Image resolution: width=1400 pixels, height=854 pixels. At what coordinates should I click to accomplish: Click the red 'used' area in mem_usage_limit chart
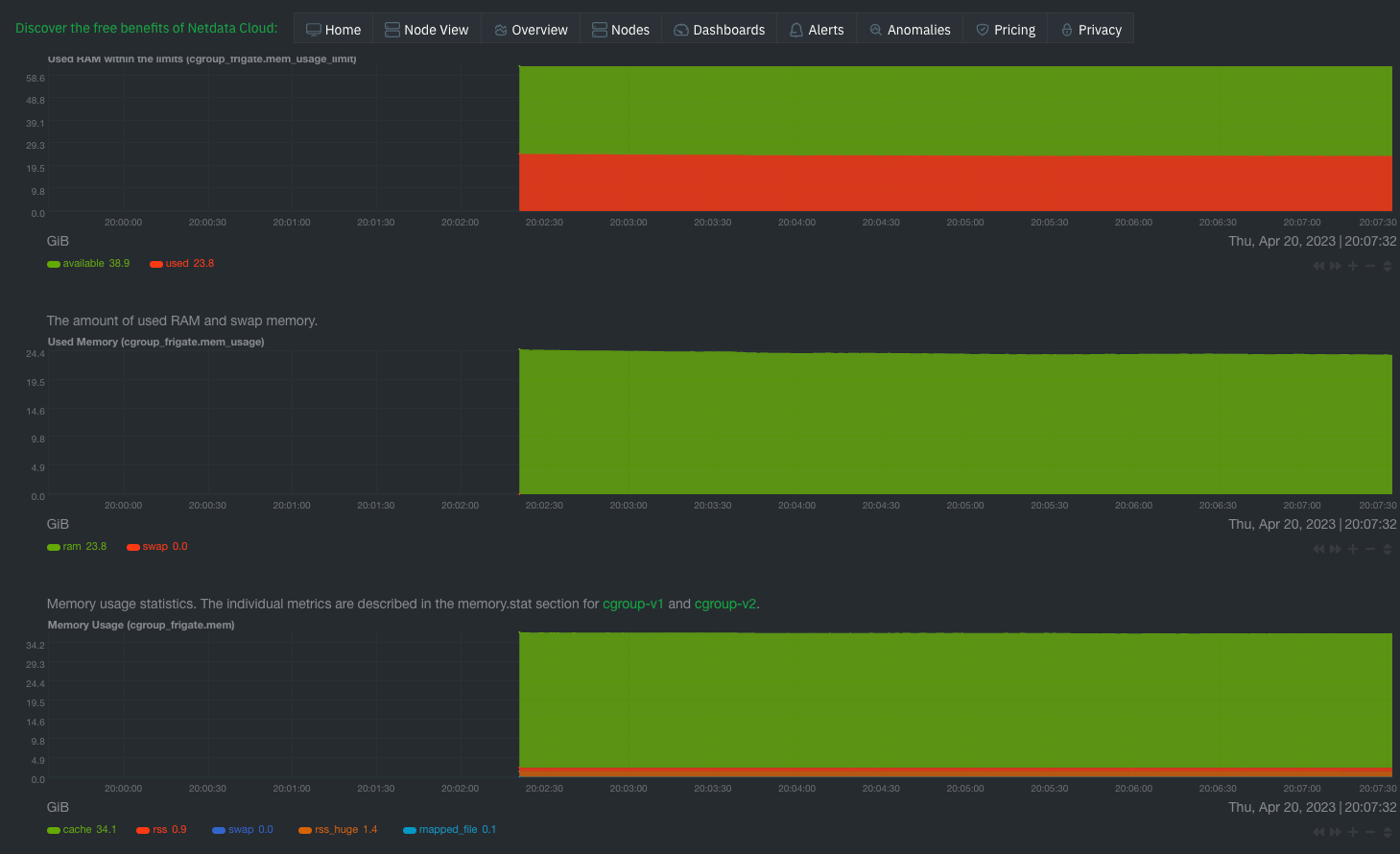(956, 182)
